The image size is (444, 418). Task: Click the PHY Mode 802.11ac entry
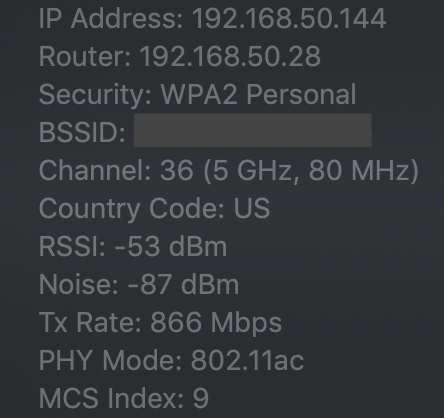tap(171, 360)
